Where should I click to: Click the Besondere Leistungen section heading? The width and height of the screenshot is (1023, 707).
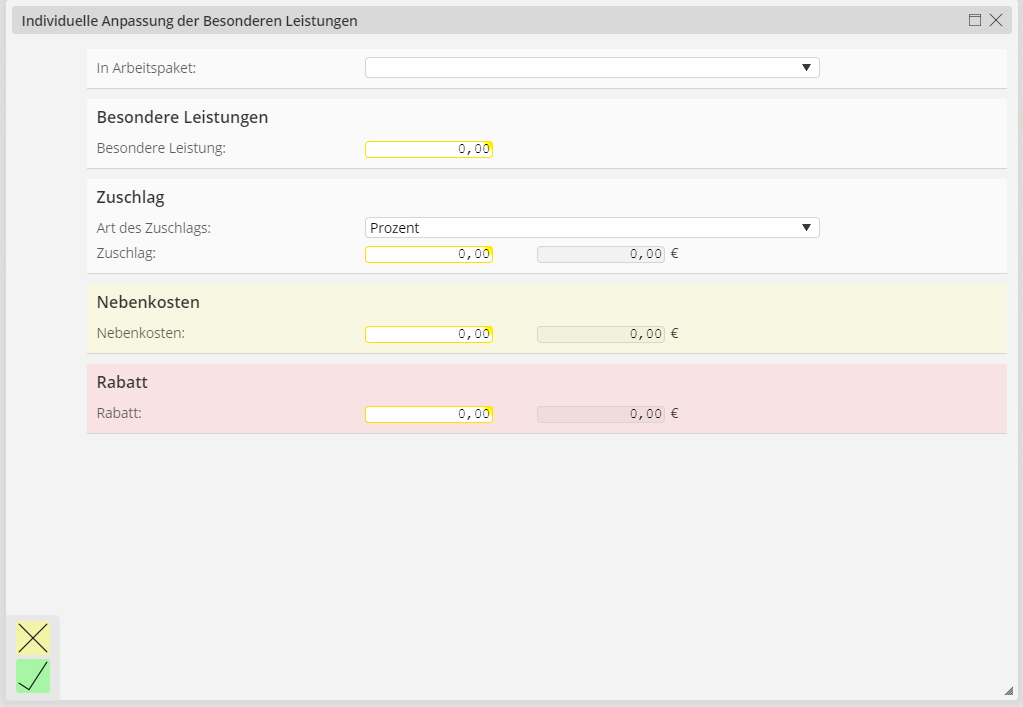[x=182, y=117]
